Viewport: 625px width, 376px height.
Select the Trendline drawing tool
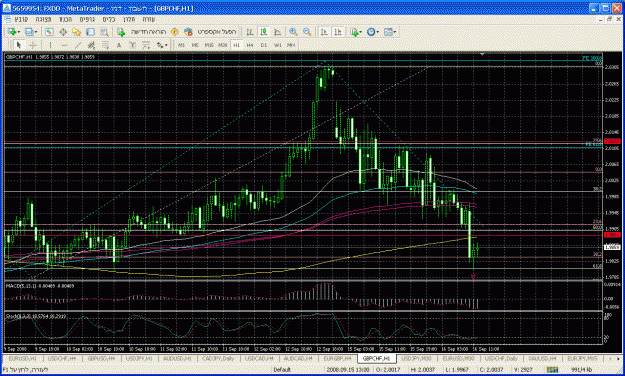[78, 45]
